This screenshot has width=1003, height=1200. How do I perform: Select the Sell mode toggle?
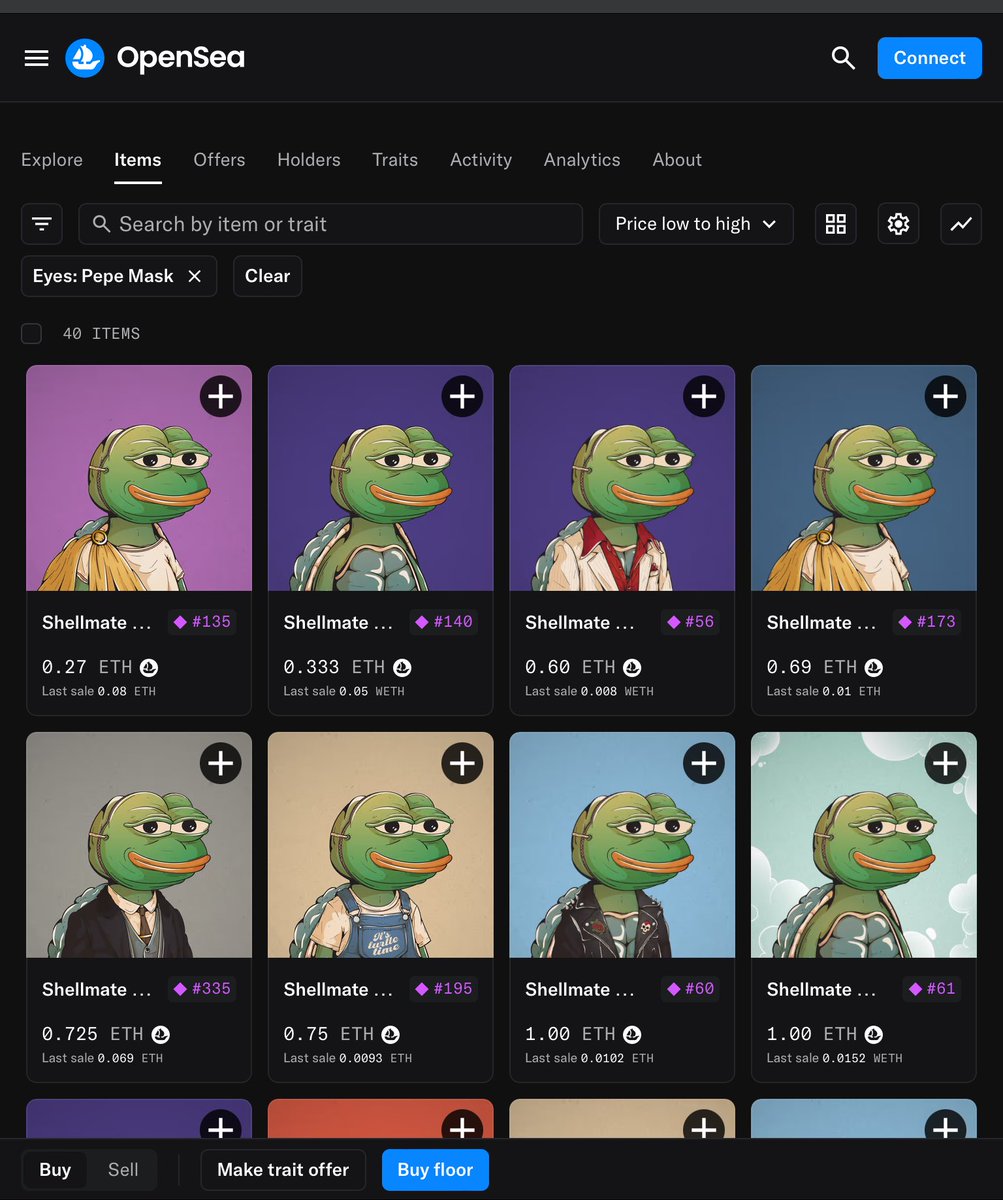tap(123, 1170)
